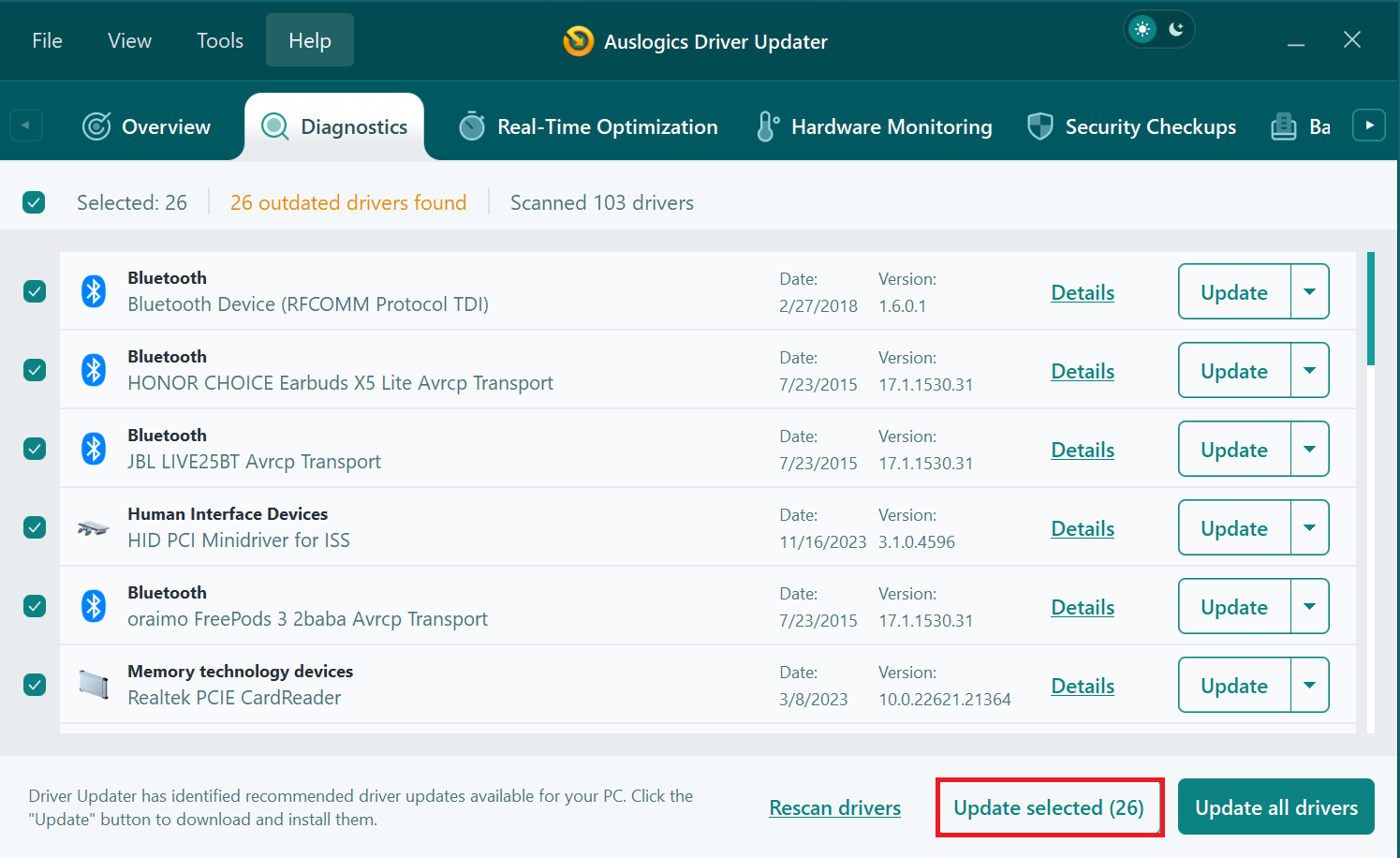Expand Update dropdown for oraimo FreePods
This screenshot has height=858, width=1400.
(x=1310, y=606)
